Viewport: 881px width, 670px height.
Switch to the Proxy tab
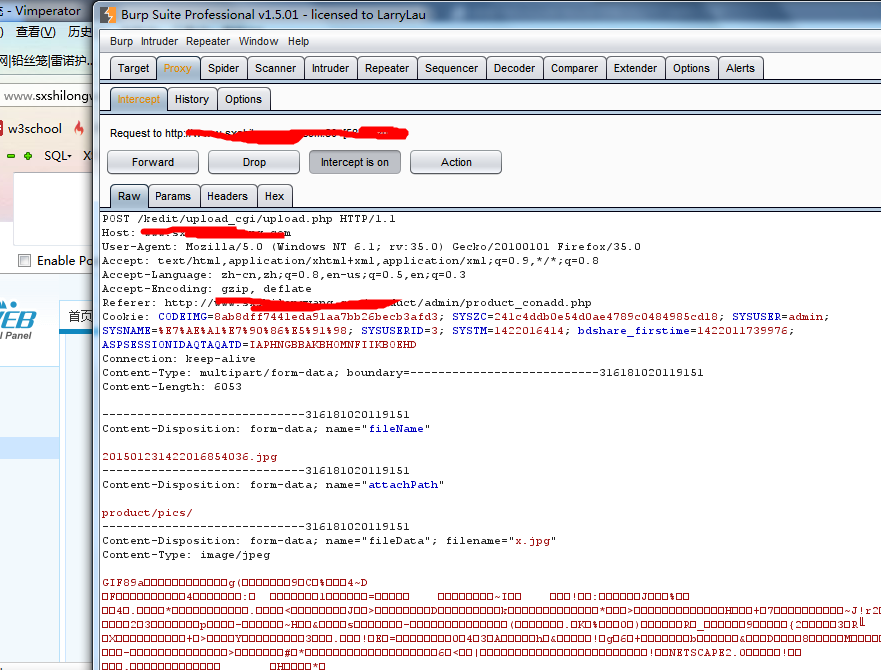coord(178,68)
